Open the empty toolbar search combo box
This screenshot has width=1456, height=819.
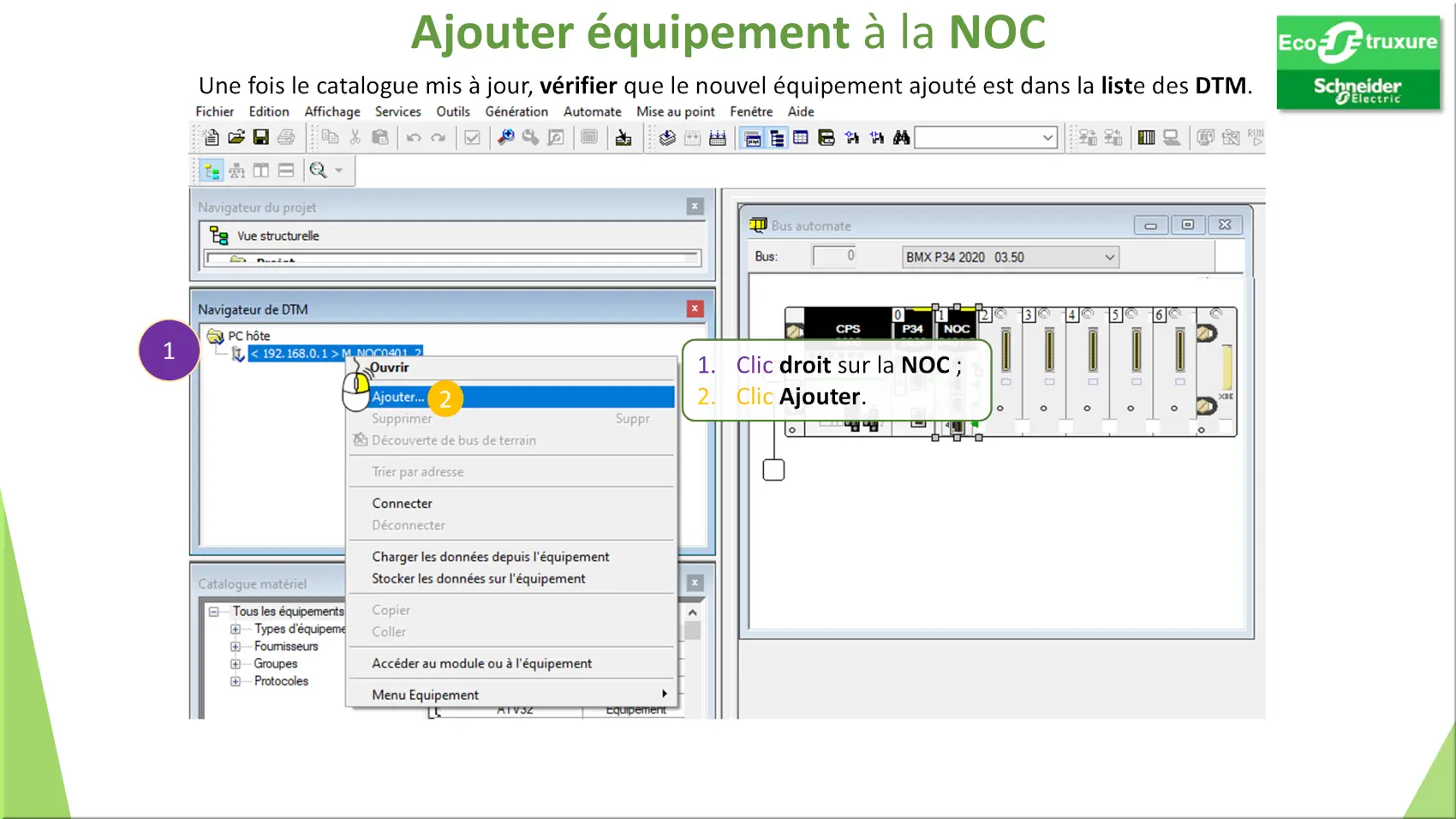click(986, 137)
